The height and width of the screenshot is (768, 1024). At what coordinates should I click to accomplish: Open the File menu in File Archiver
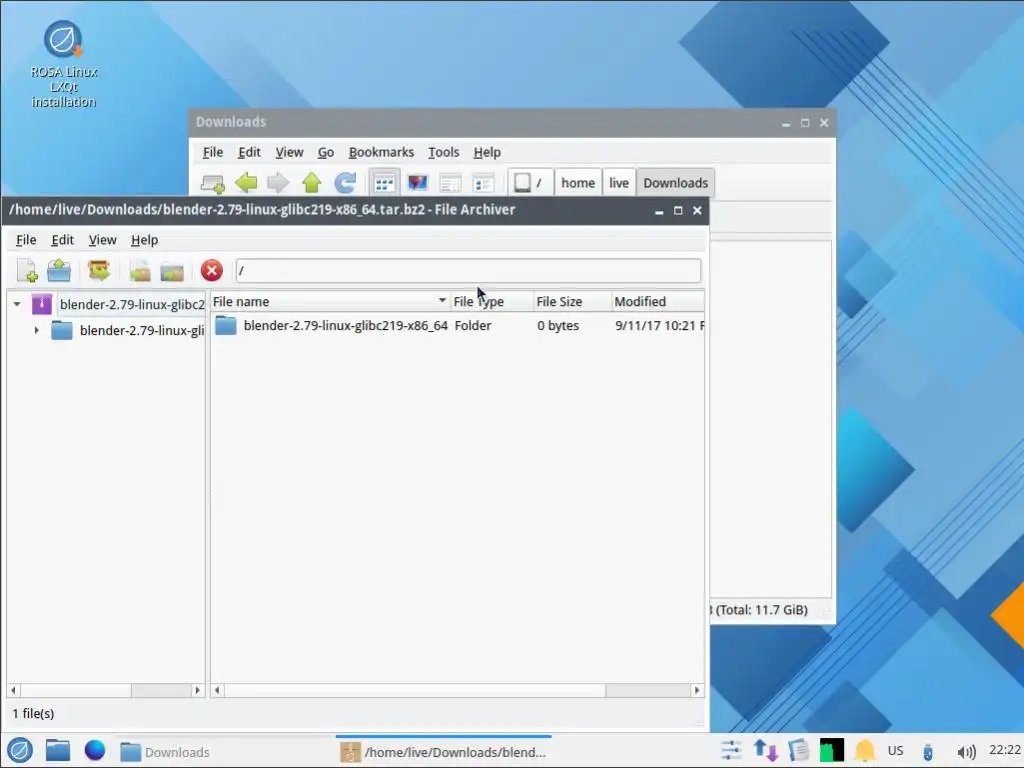26,240
